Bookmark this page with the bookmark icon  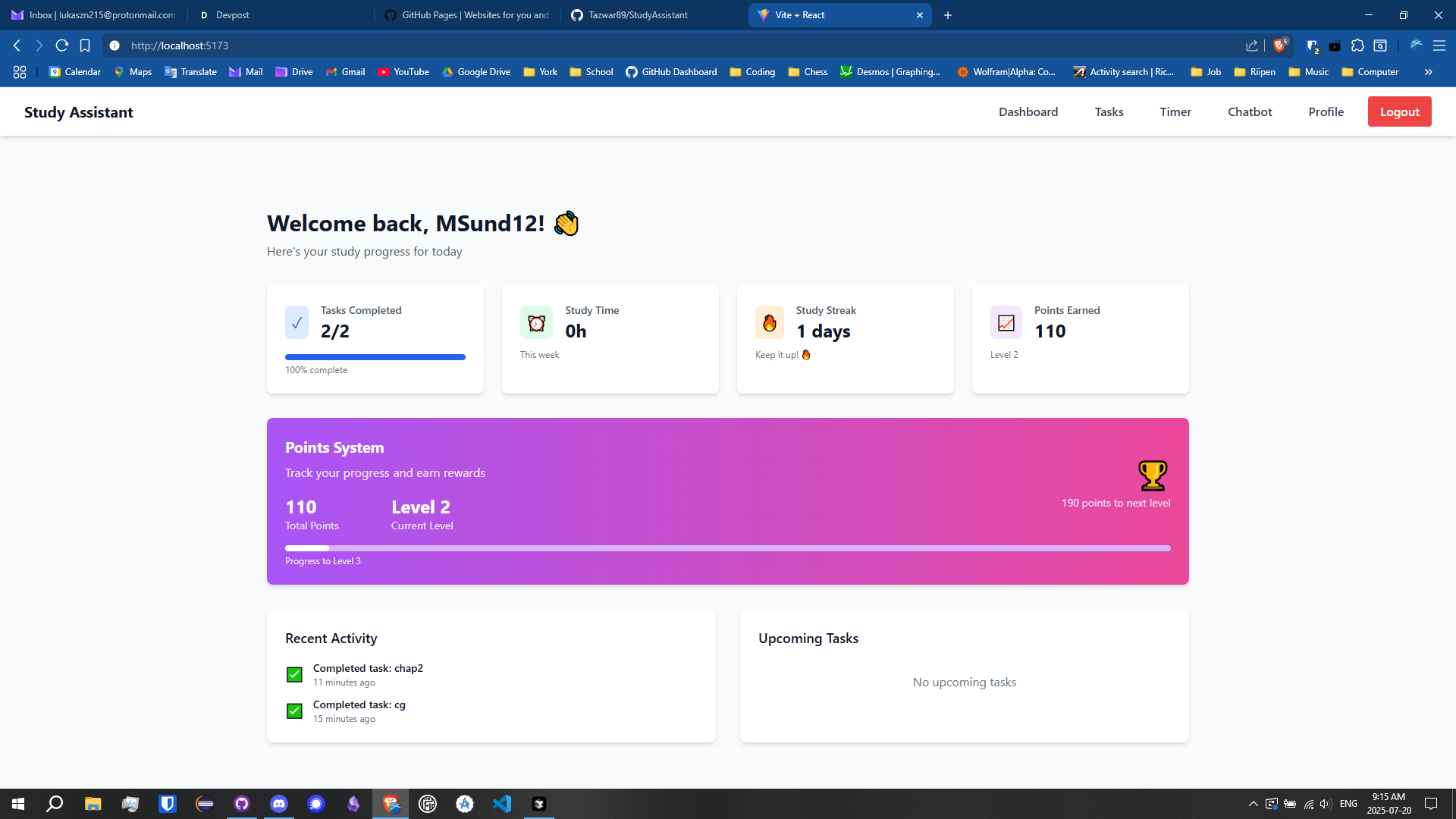click(x=85, y=45)
